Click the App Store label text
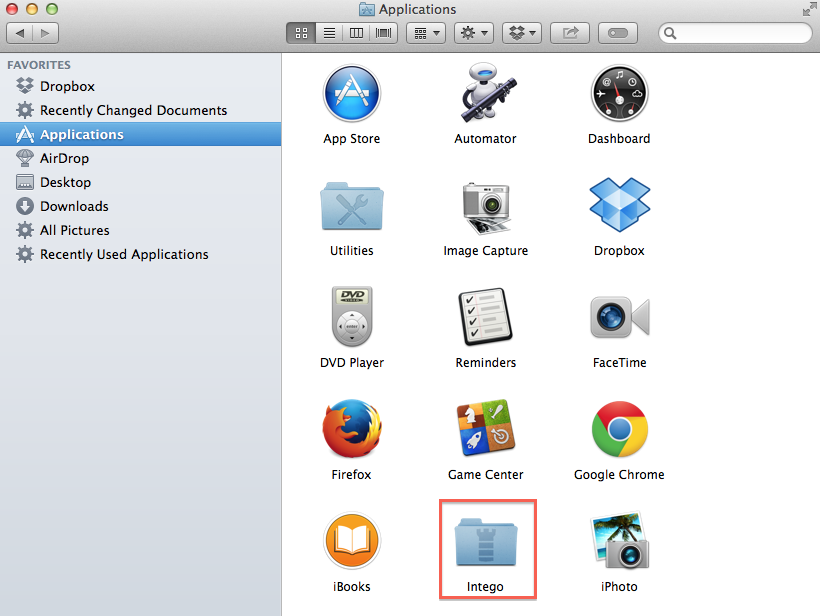Viewport: 820px width, 616px height. pos(351,139)
